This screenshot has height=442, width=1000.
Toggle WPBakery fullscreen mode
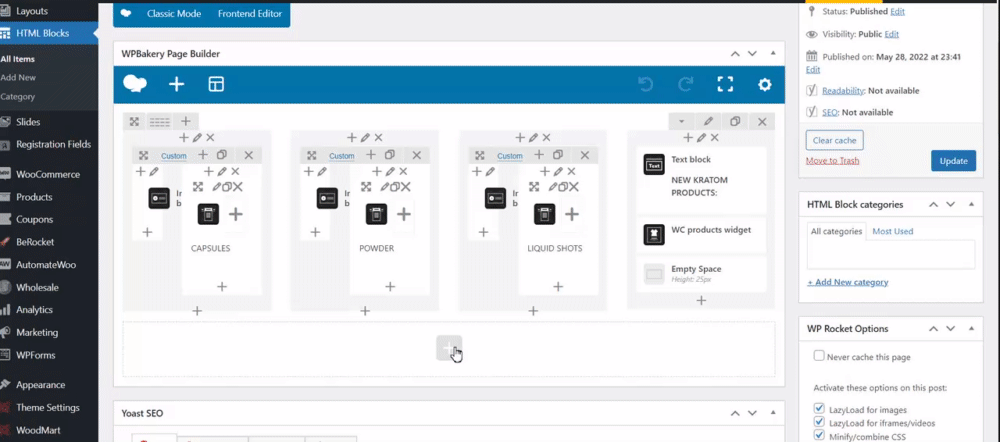tap(725, 84)
